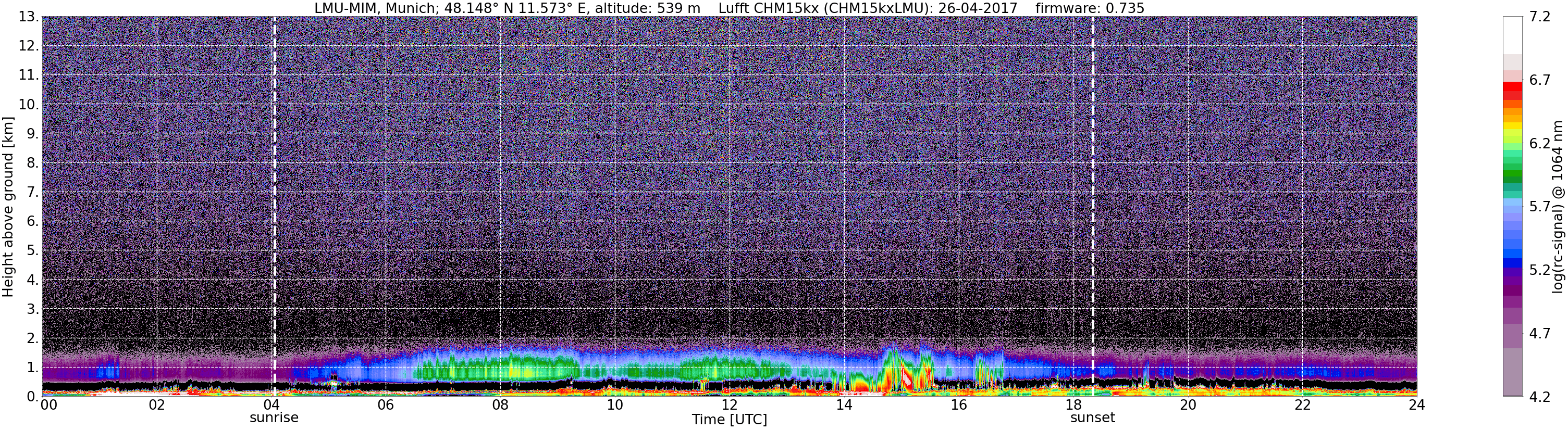
Task: Click the '24' time axis tick label
Action: (x=1416, y=405)
